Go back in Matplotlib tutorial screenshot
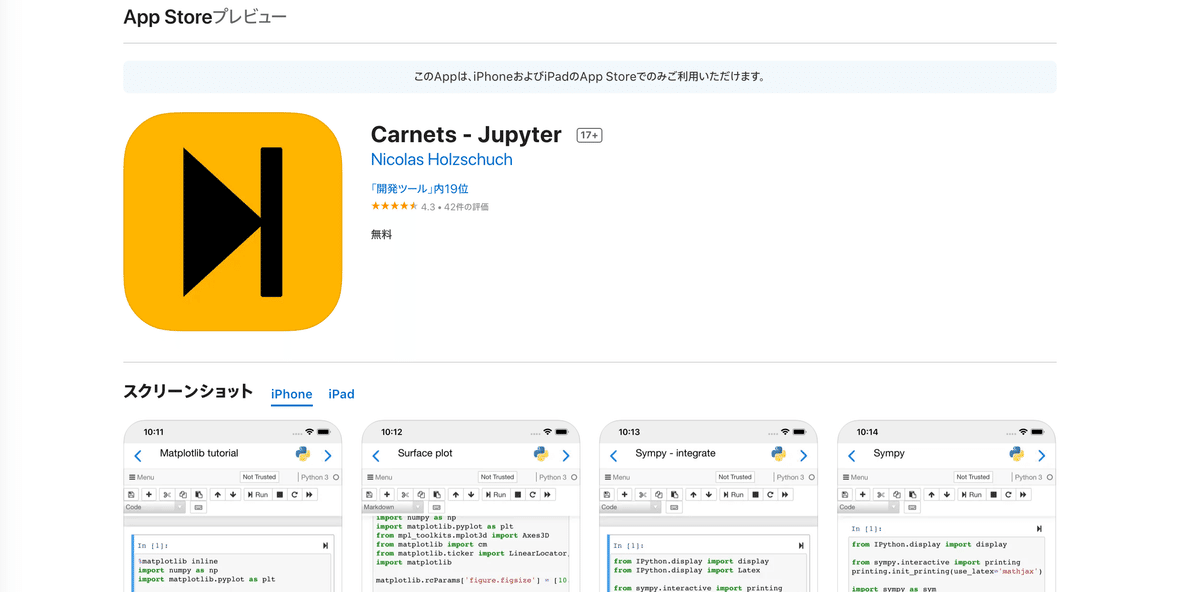The width and height of the screenshot is (1200, 592). (138, 456)
